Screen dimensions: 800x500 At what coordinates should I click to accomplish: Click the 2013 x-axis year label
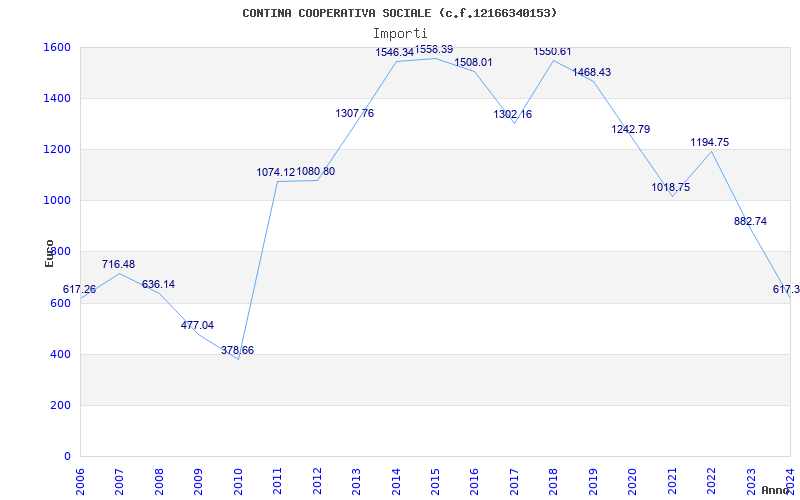pos(356,482)
